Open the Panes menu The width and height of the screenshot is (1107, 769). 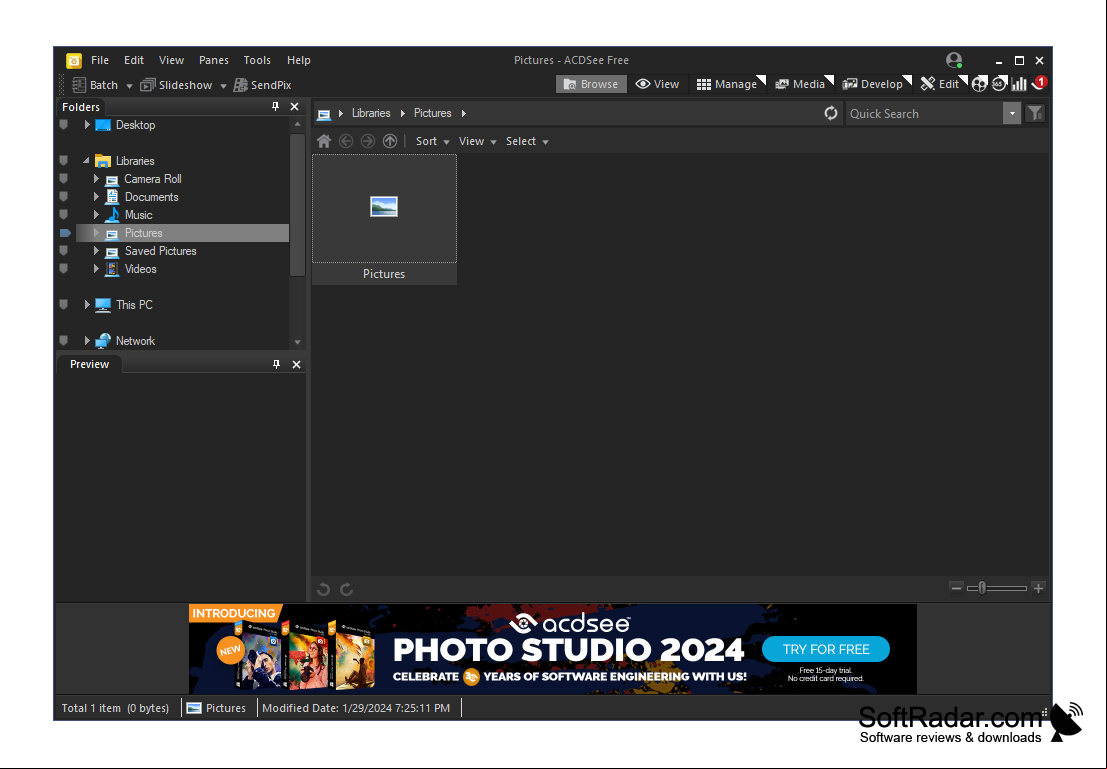point(213,60)
